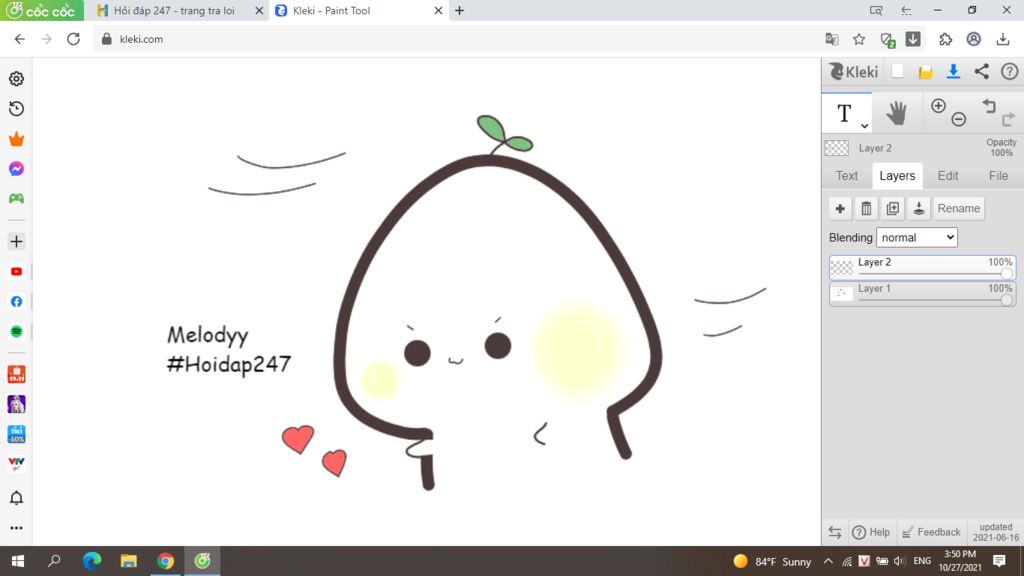Screen dimensions: 1024x576
Task: Open Facebook from the sidebar
Action: click(x=16, y=302)
